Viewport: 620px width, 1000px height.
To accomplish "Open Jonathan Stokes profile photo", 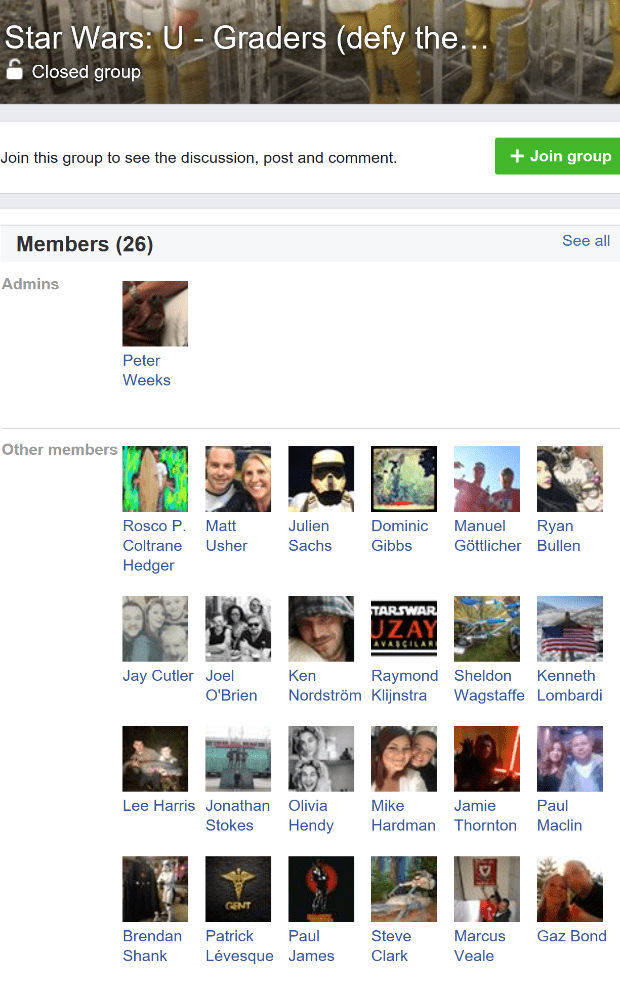I will (x=238, y=759).
